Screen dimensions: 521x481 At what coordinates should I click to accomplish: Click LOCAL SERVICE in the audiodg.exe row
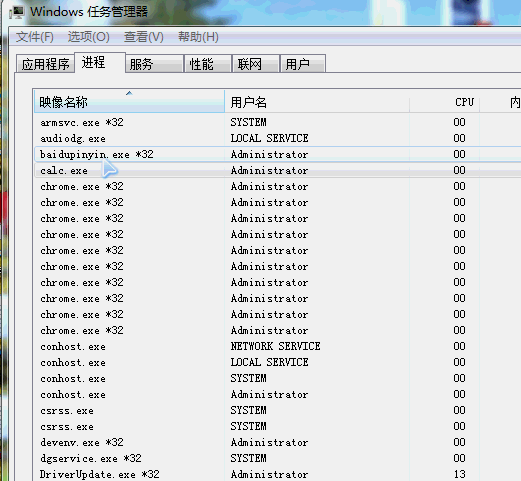269,138
